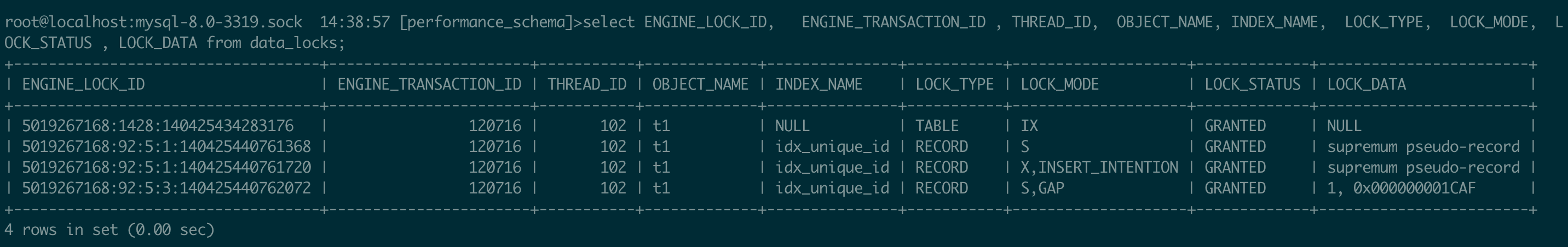Click the performance_schema prompt text

pyautogui.click(x=487, y=22)
